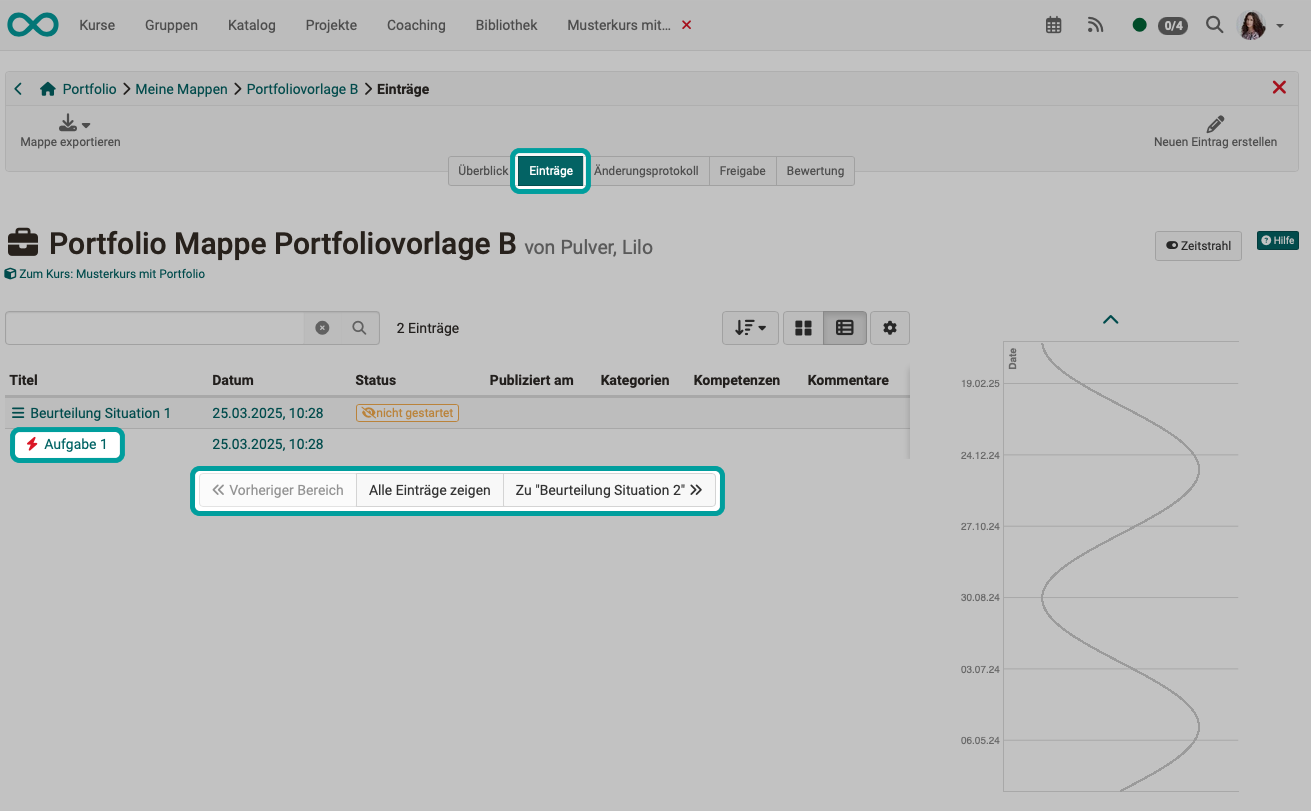Open the calendar icon in the top bar
The image size is (1311, 811).
tap(1053, 24)
